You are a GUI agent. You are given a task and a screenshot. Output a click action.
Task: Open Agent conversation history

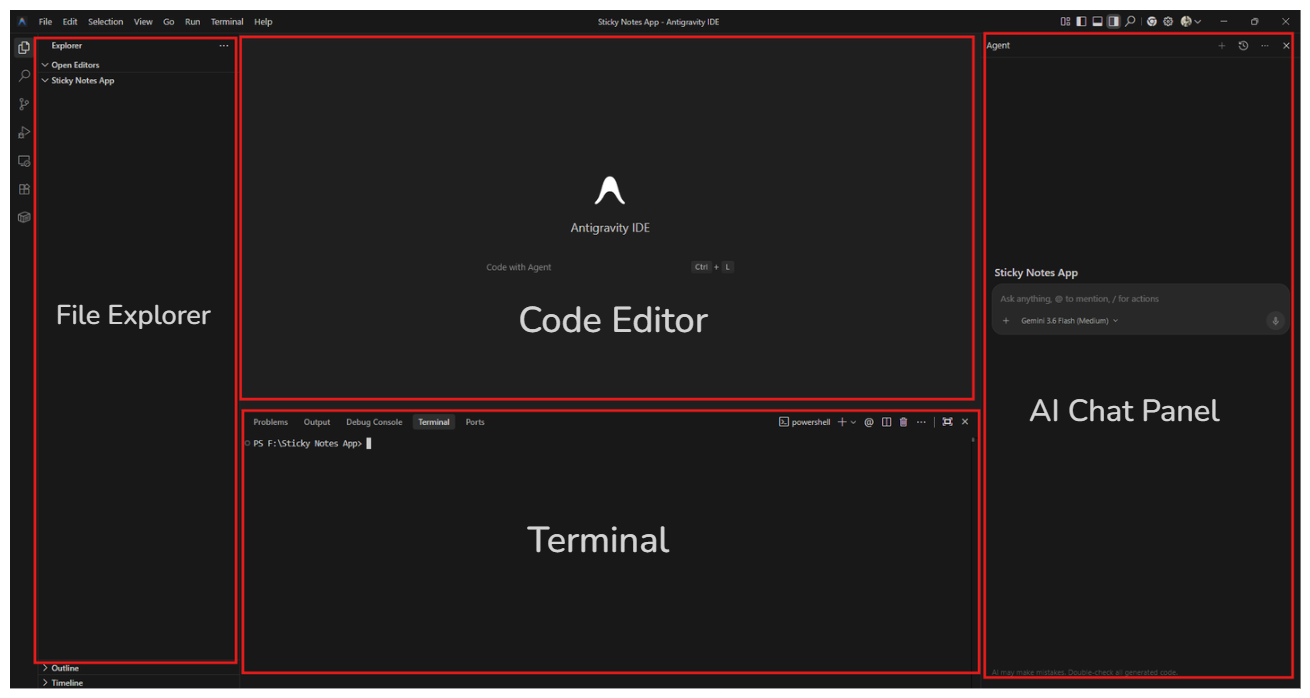pos(1243,45)
